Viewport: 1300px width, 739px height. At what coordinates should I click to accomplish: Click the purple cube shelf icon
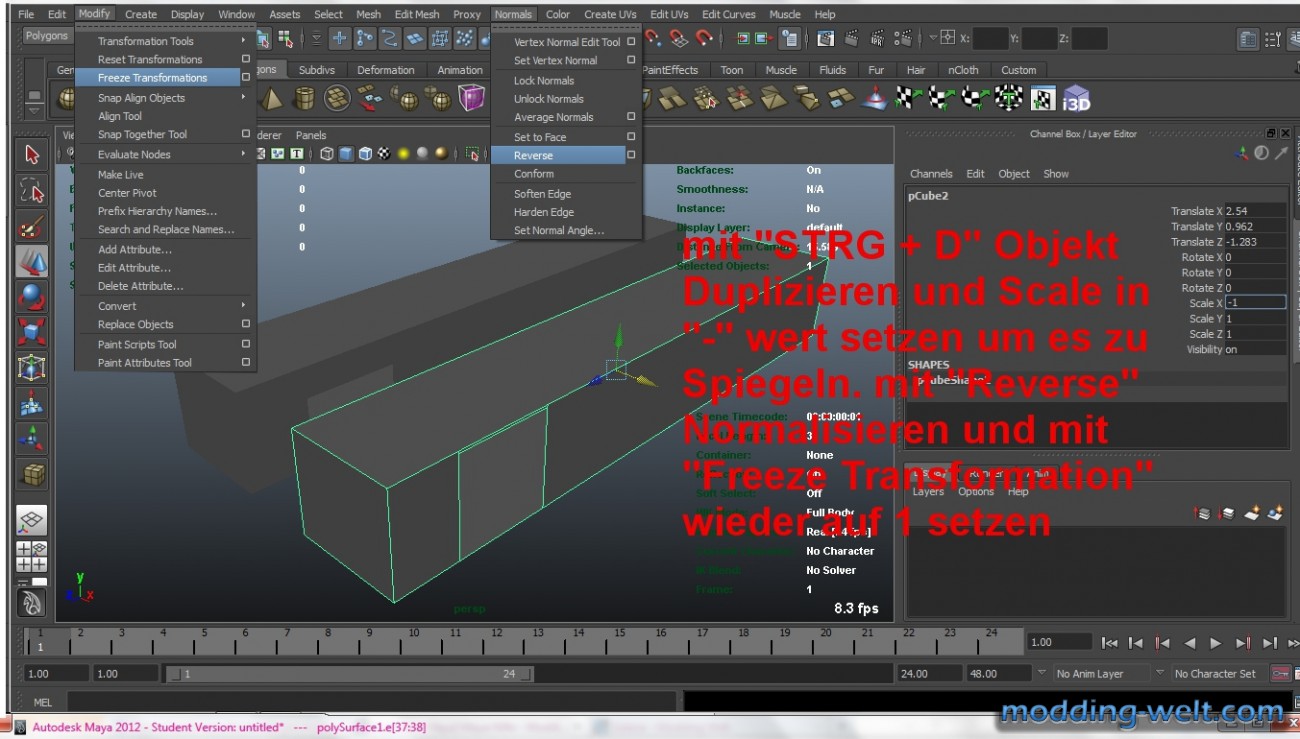click(x=471, y=98)
